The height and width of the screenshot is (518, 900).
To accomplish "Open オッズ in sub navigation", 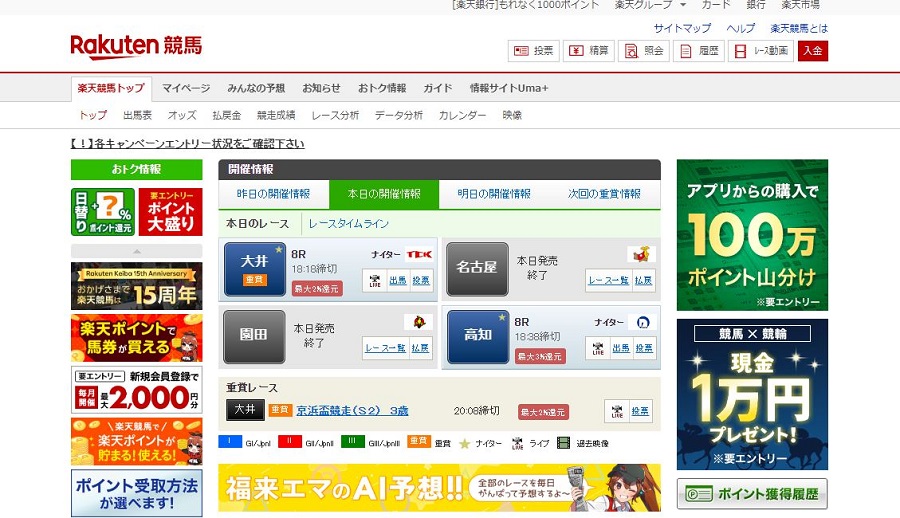I will [182, 115].
